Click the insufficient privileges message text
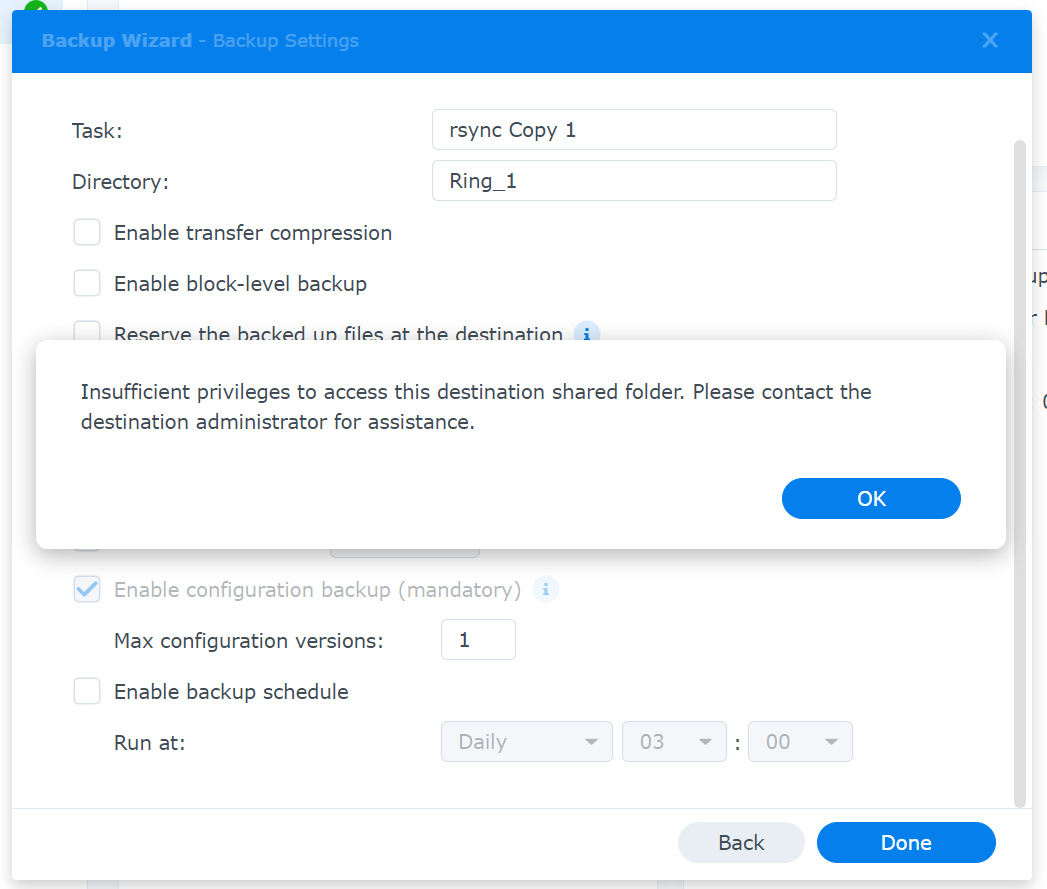 pos(475,407)
